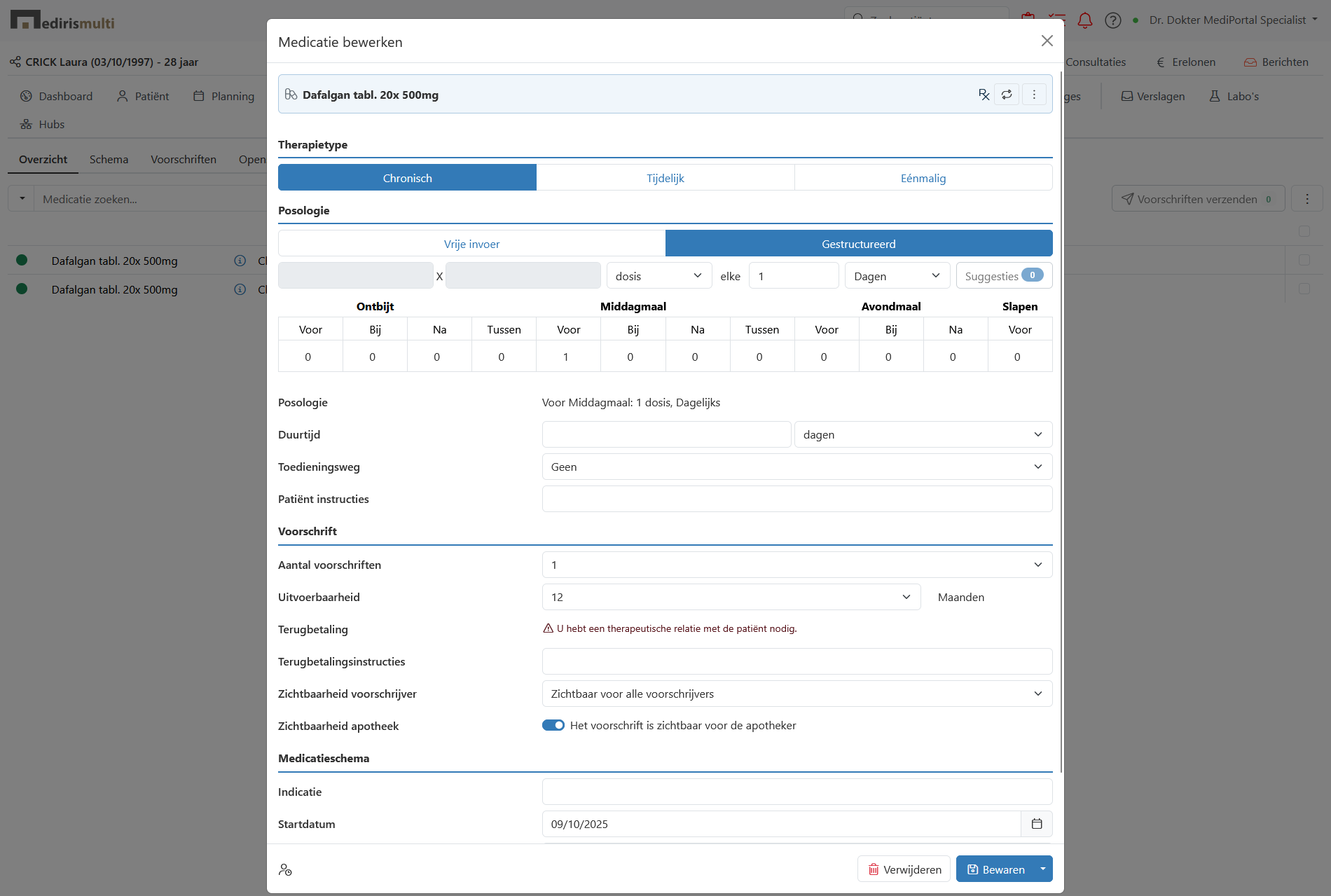This screenshot has width=1331, height=896.
Task: Click the Medicatie zoeken search field
Action: coord(151,199)
